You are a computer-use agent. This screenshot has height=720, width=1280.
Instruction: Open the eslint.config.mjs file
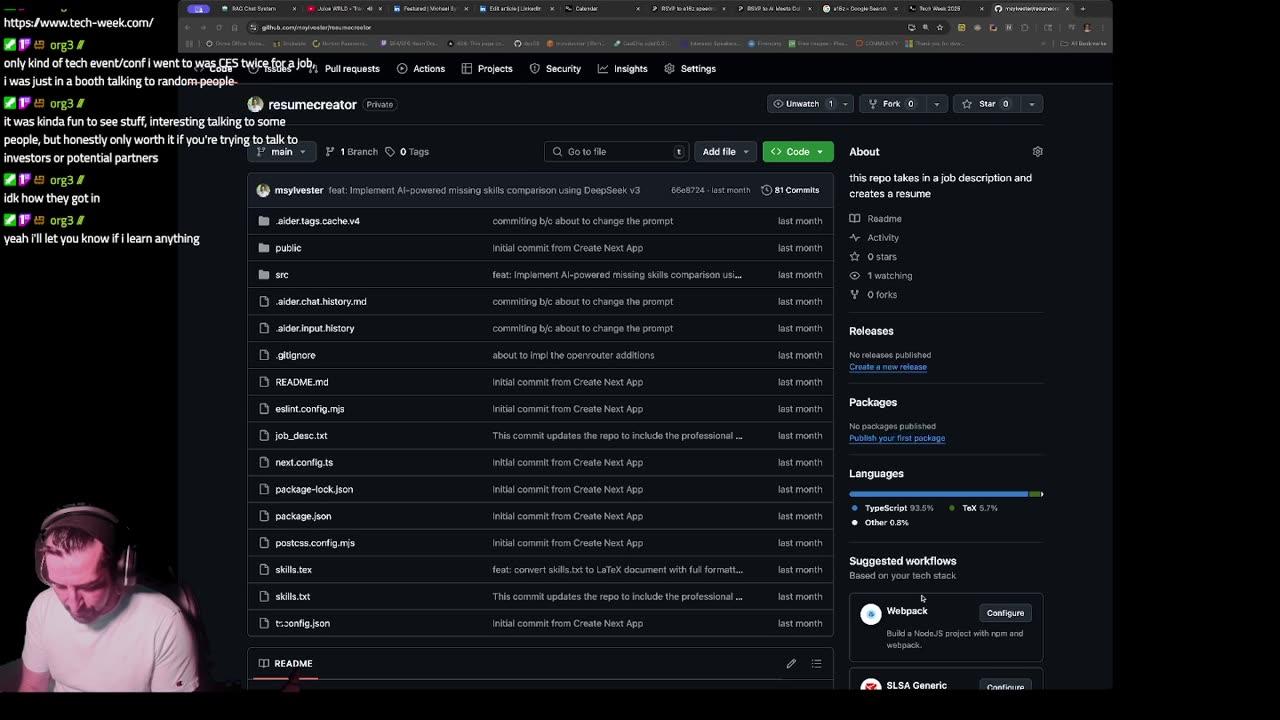click(310, 409)
